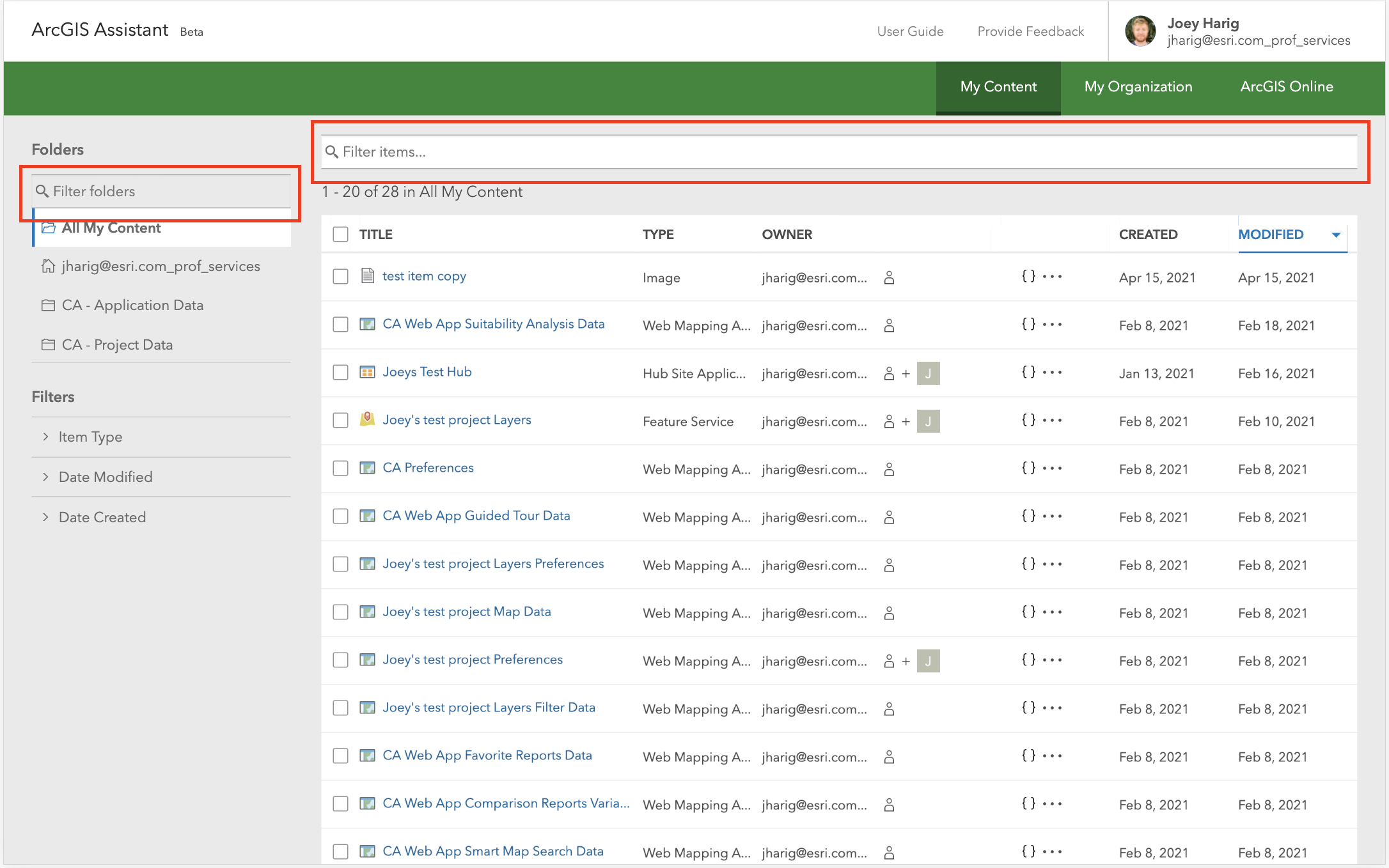Open the test item copy item
Screen dimensions: 1389x868
pyautogui.click(x=424, y=276)
